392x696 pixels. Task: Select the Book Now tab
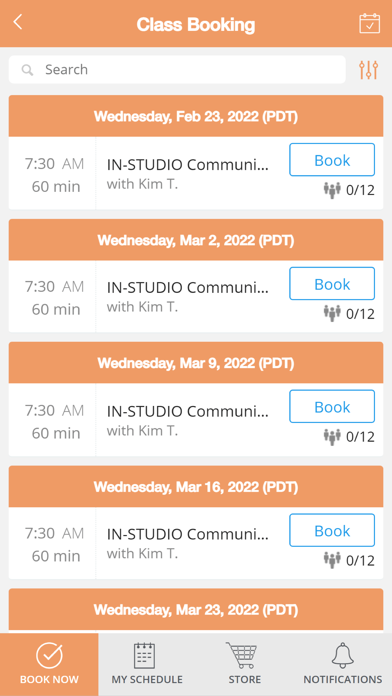click(49, 664)
